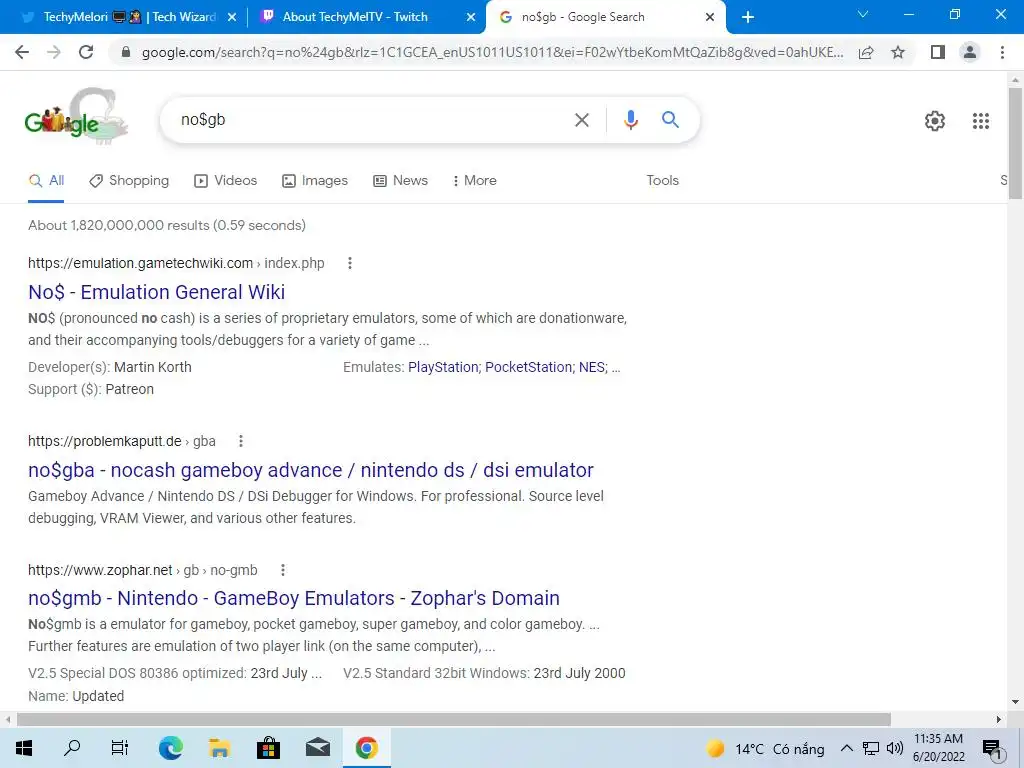Select the Videos search filter
This screenshot has width=1024, height=768.
tap(225, 181)
